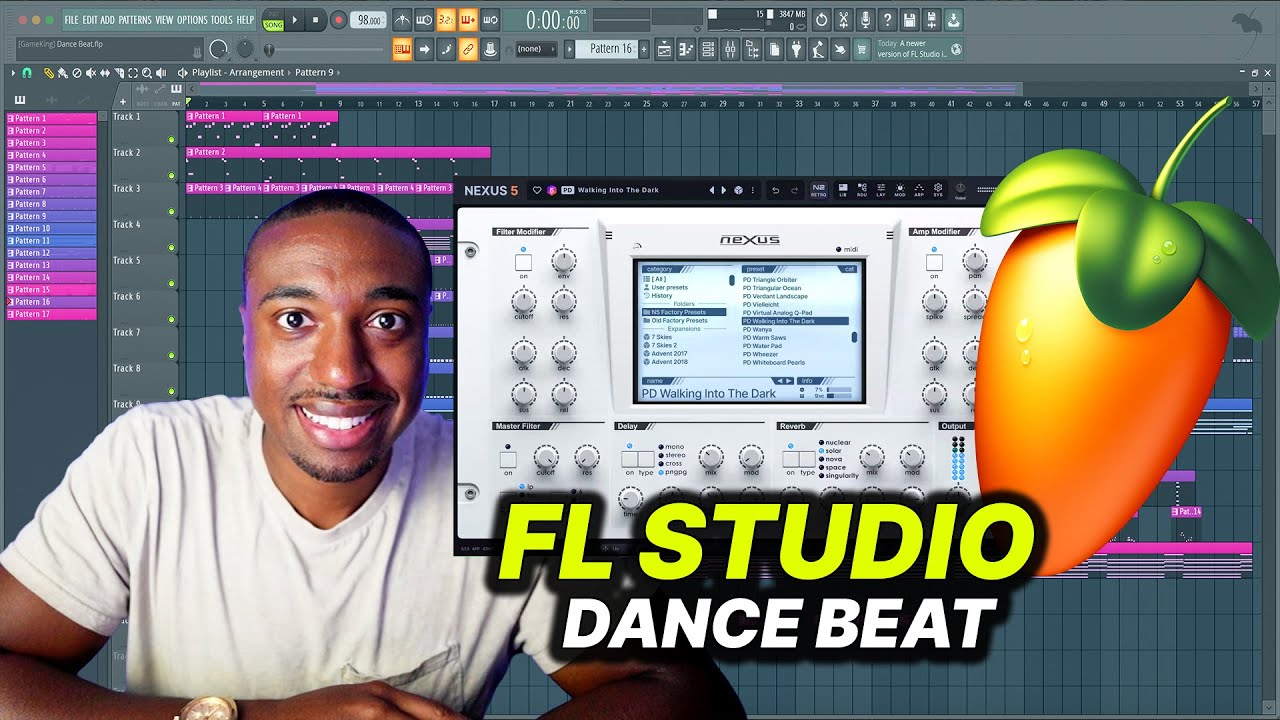Toggle Nexus Filter Modifier on switch
This screenshot has height=720, width=1280.
(523, 263)
